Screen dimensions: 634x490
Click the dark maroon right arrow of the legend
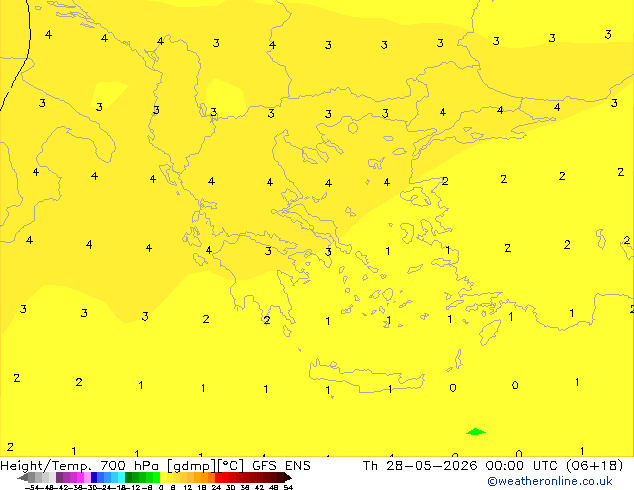coord(288,477)
